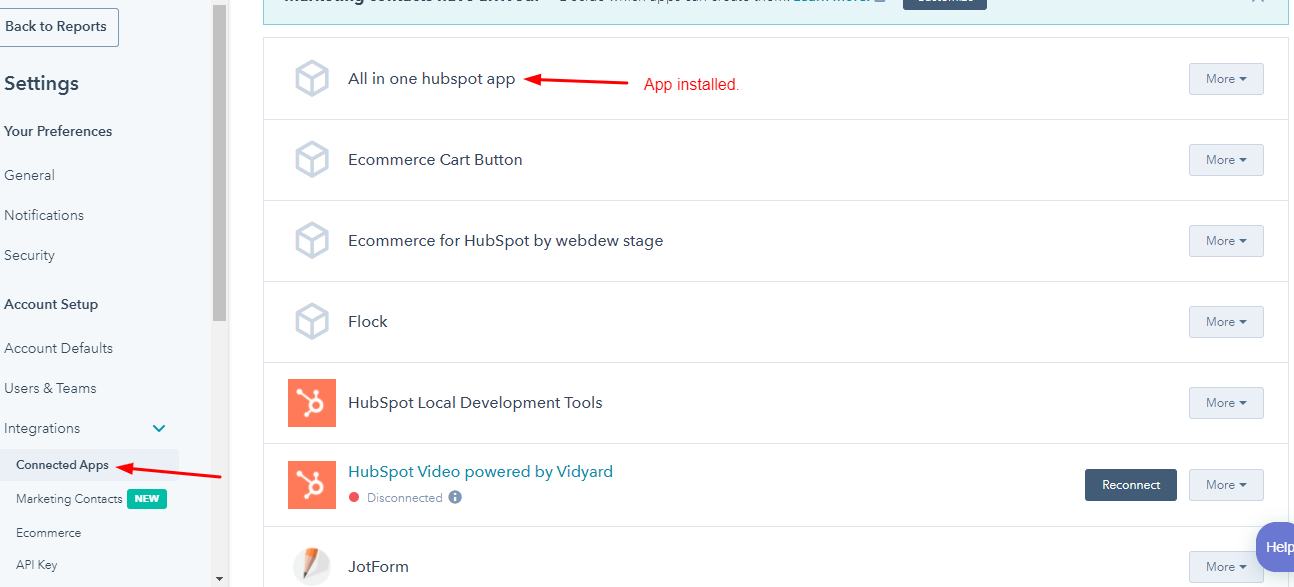Click the info icon beside Disconnected status
This screenshot has width=1294, height=587.
tap(455, 497)
